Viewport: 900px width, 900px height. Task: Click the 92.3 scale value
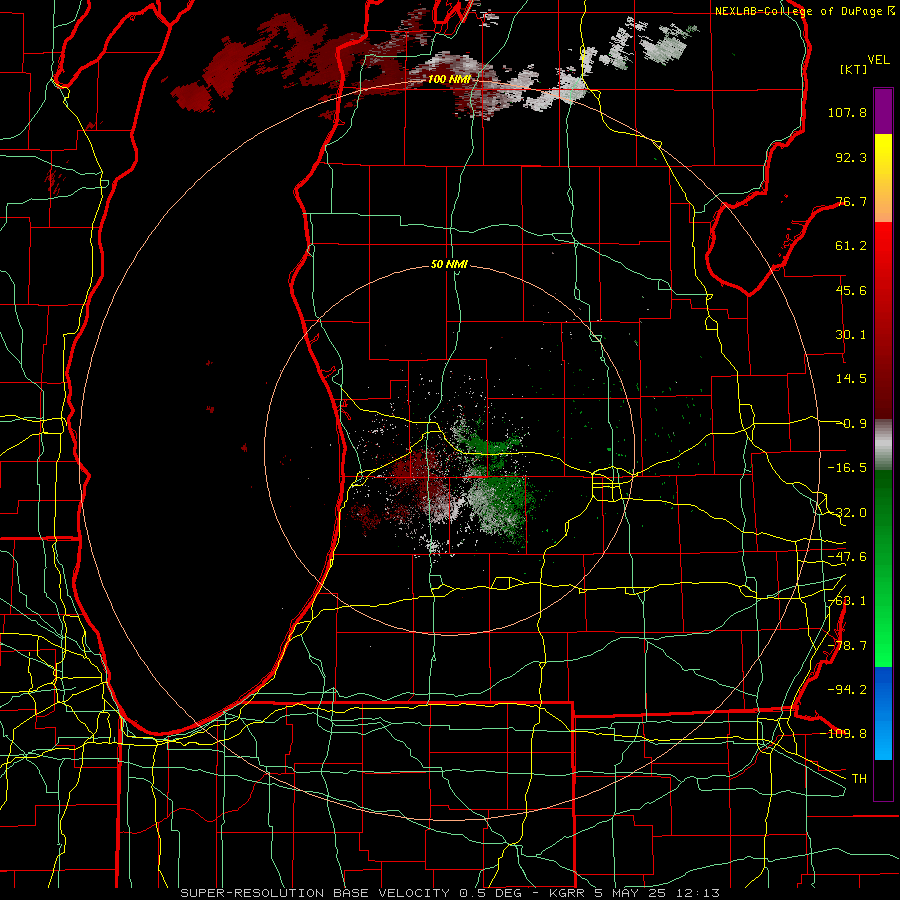(x=851, y=157)
